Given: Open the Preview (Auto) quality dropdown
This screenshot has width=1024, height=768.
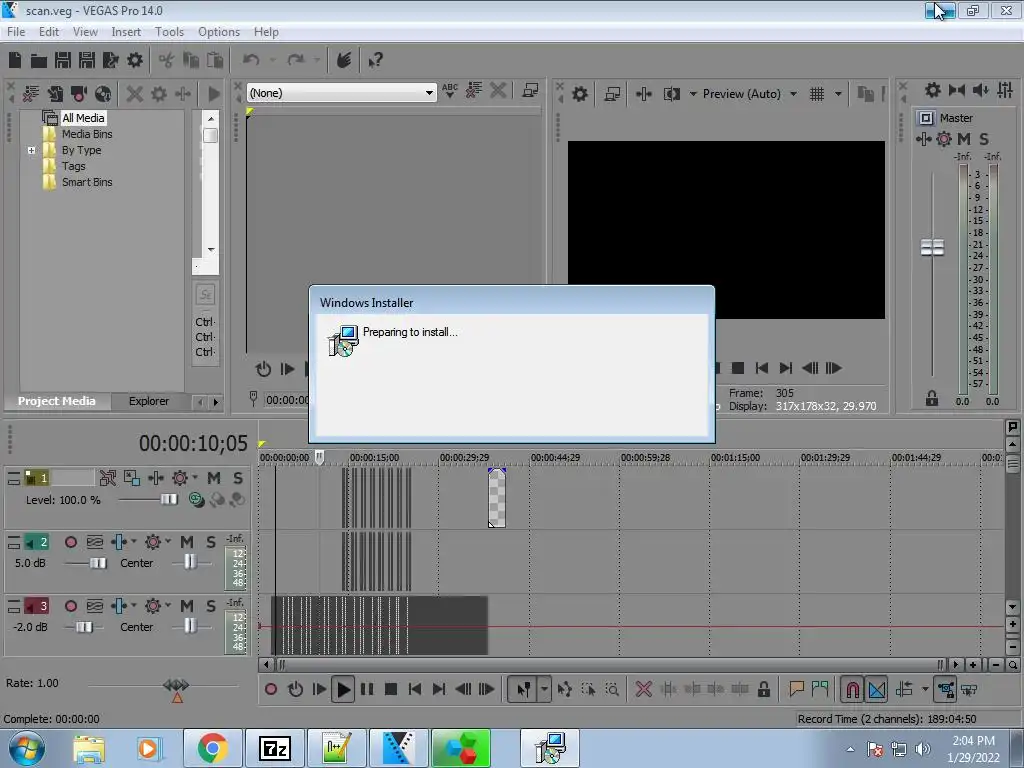Looking at the screenshot, I should click(x=793, y=94).
